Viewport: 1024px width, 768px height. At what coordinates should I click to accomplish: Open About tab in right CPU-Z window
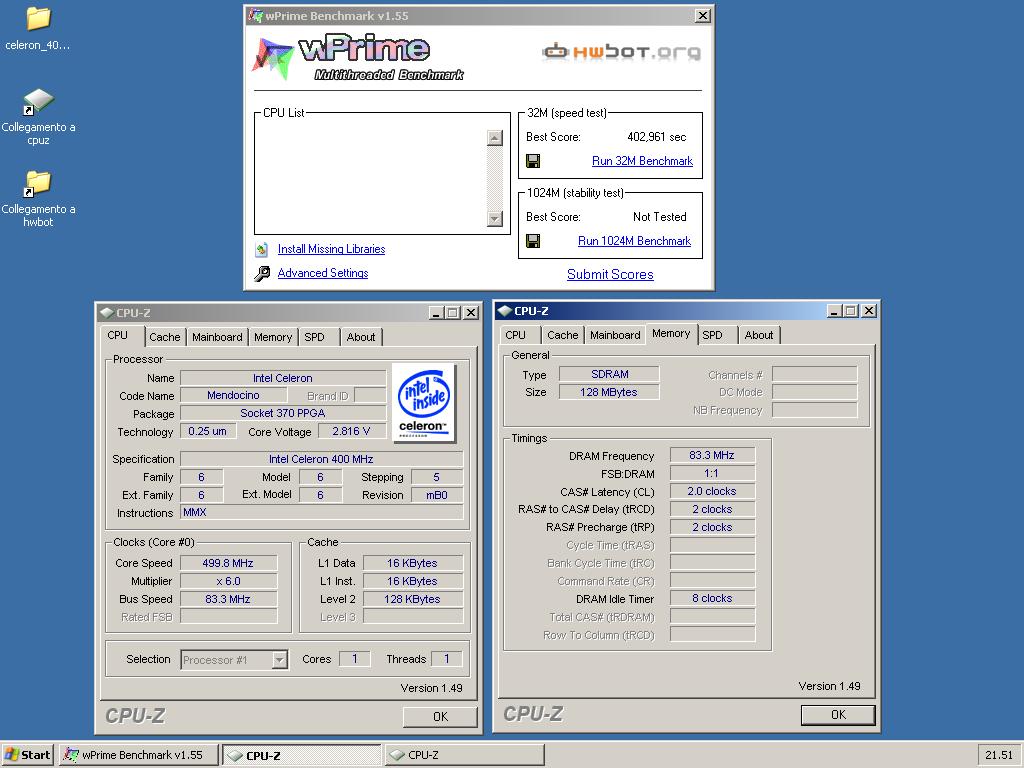point(759,335)
